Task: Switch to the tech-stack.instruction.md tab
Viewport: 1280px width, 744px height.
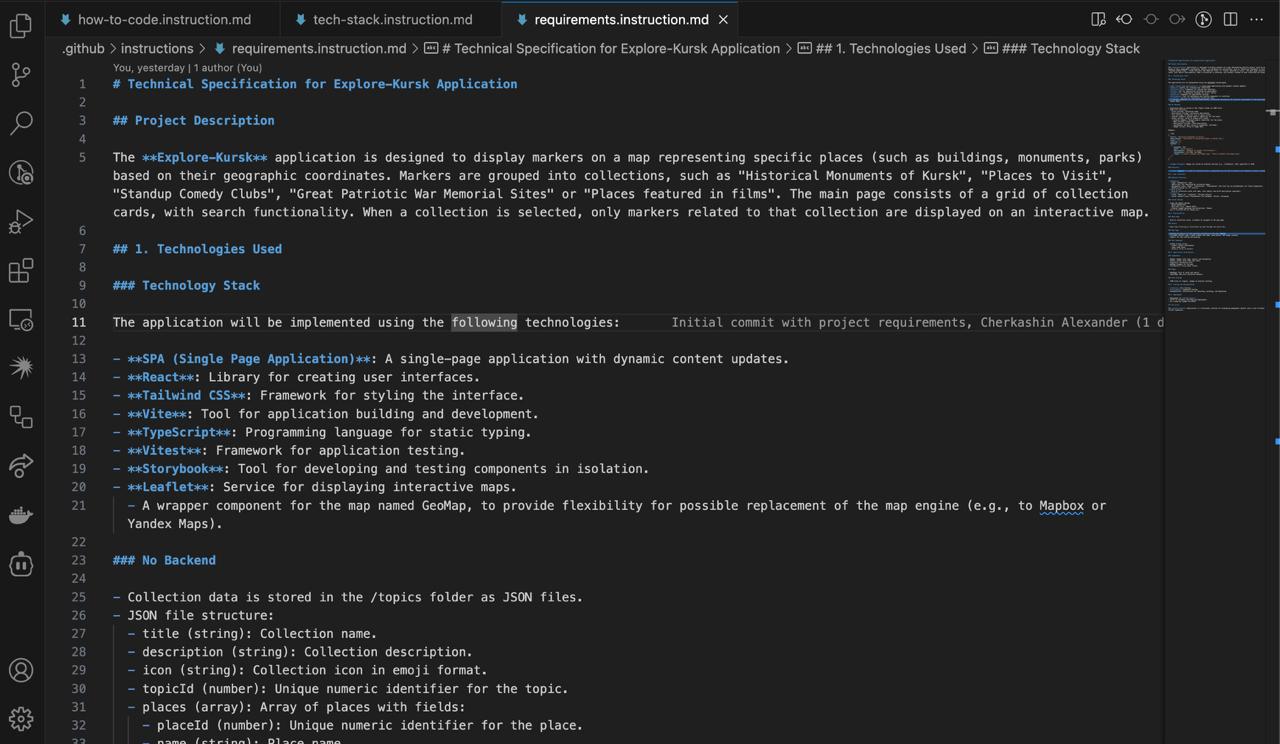Action: [392, 19]
